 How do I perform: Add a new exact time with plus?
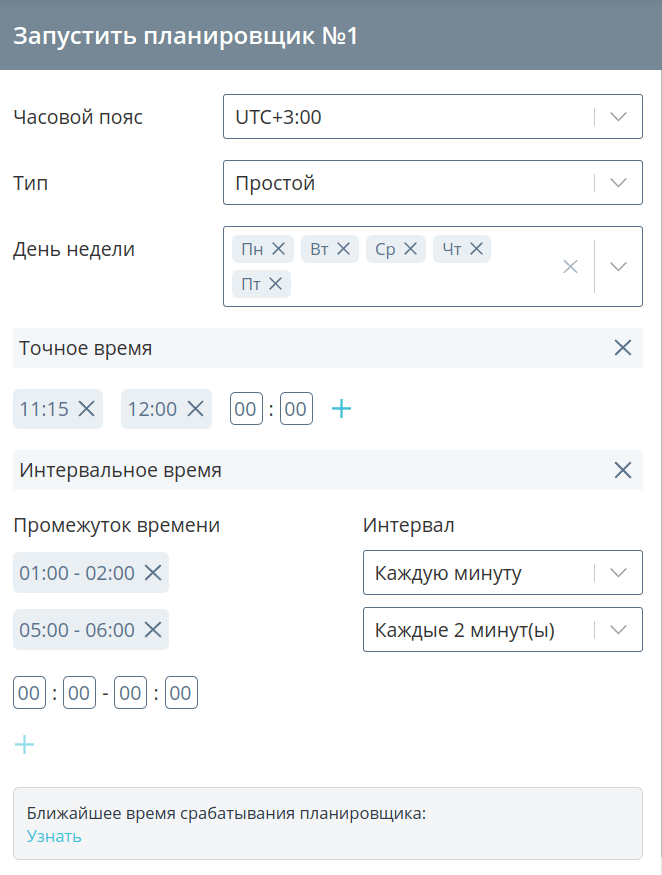(x=342, y=409)
